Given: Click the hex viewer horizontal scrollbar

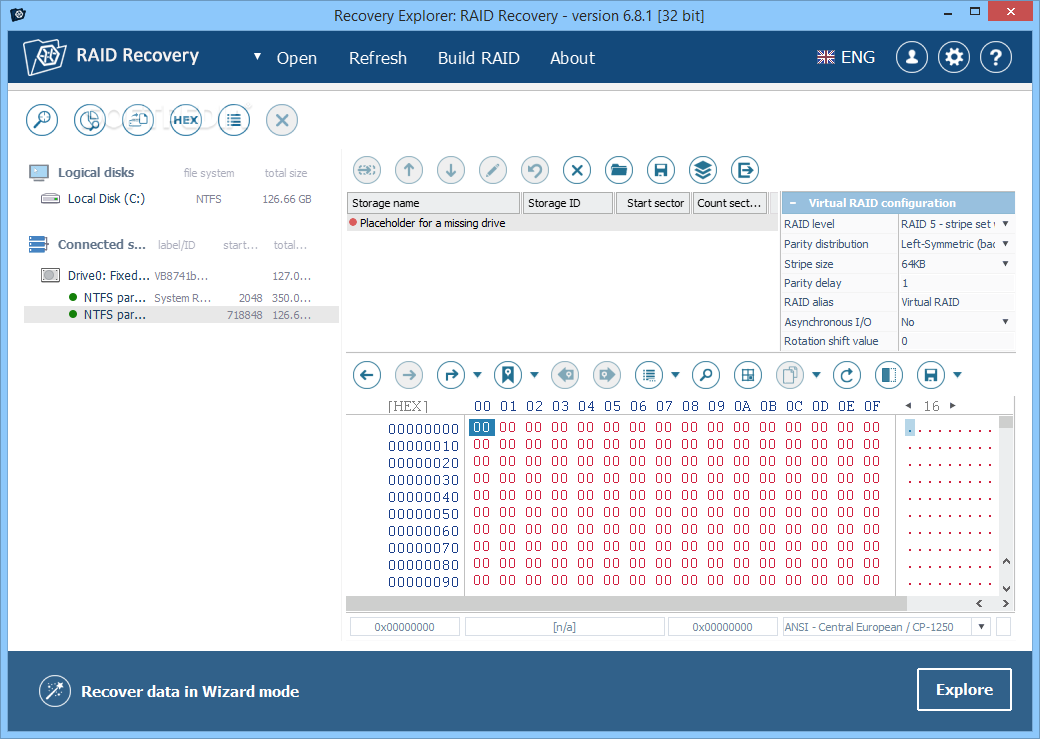Looking at the screenshot, I should coord(626,604).
